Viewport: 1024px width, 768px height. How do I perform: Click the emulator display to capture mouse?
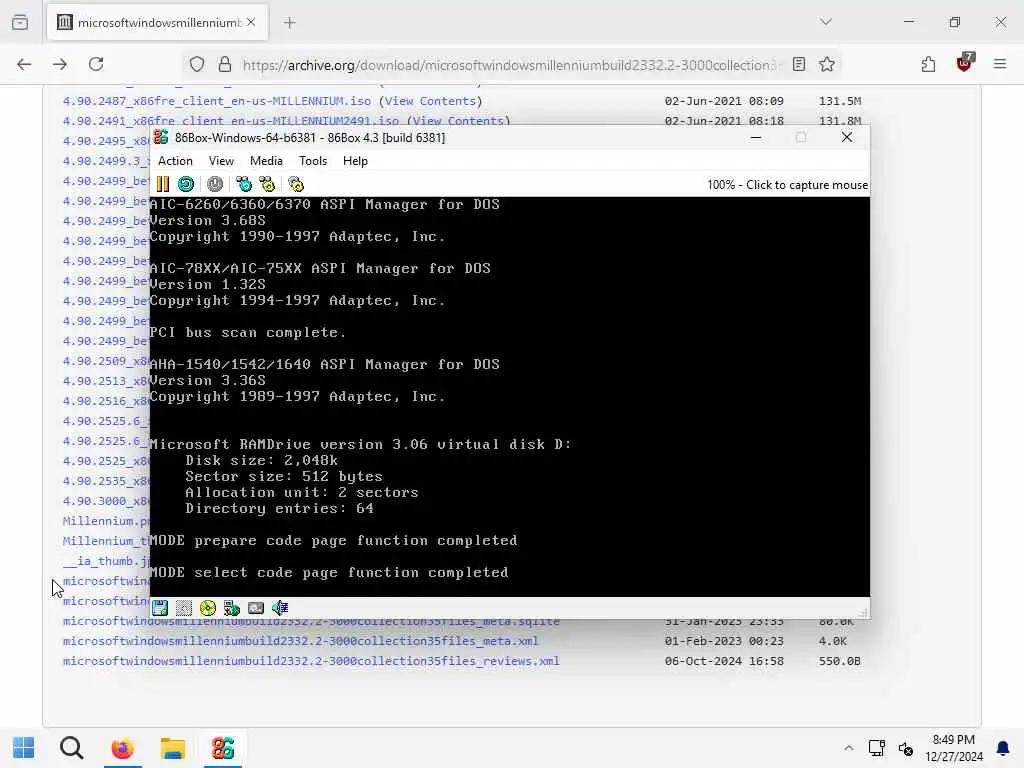point(509,397)
